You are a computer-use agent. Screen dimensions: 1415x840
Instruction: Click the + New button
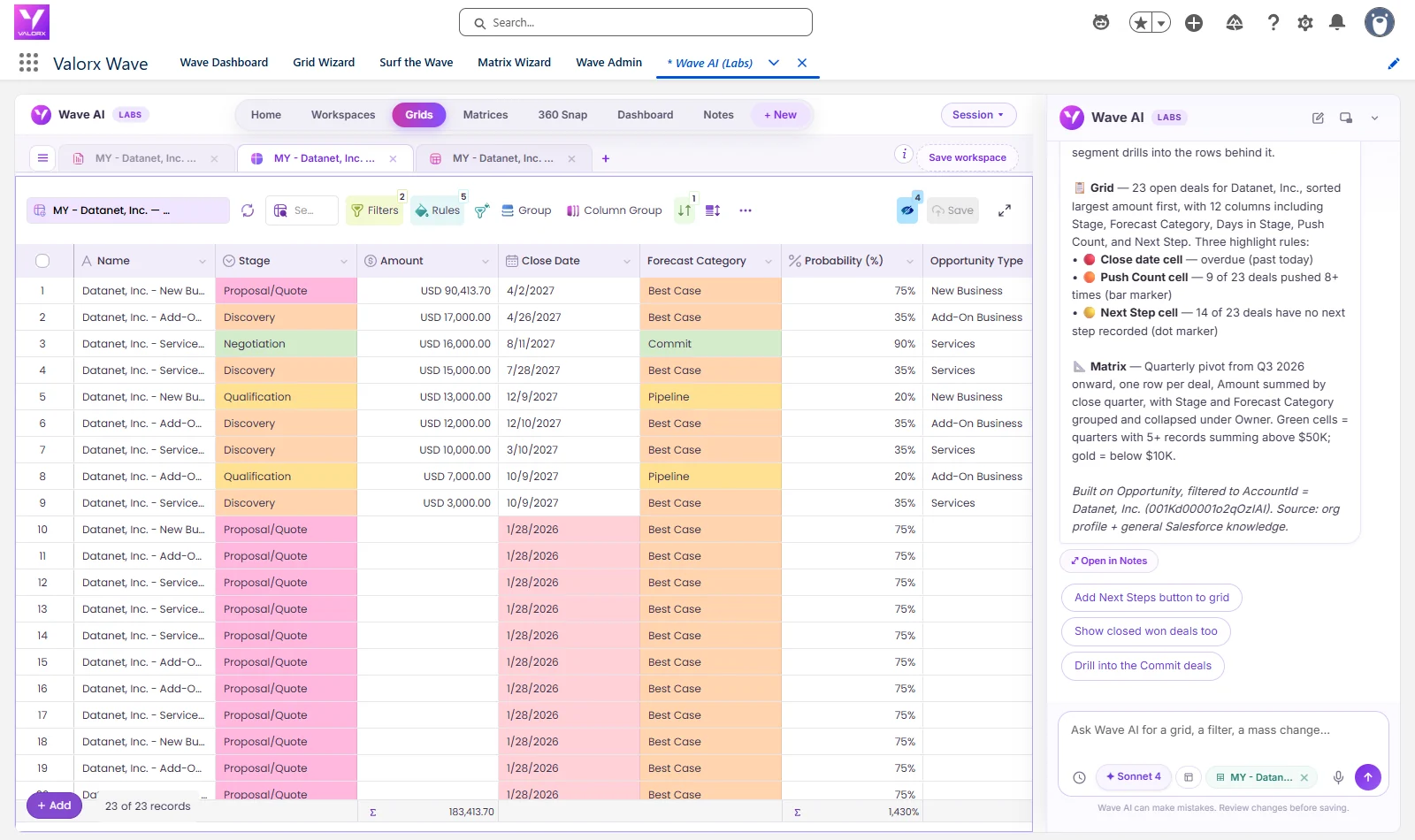tap(780, 115)
